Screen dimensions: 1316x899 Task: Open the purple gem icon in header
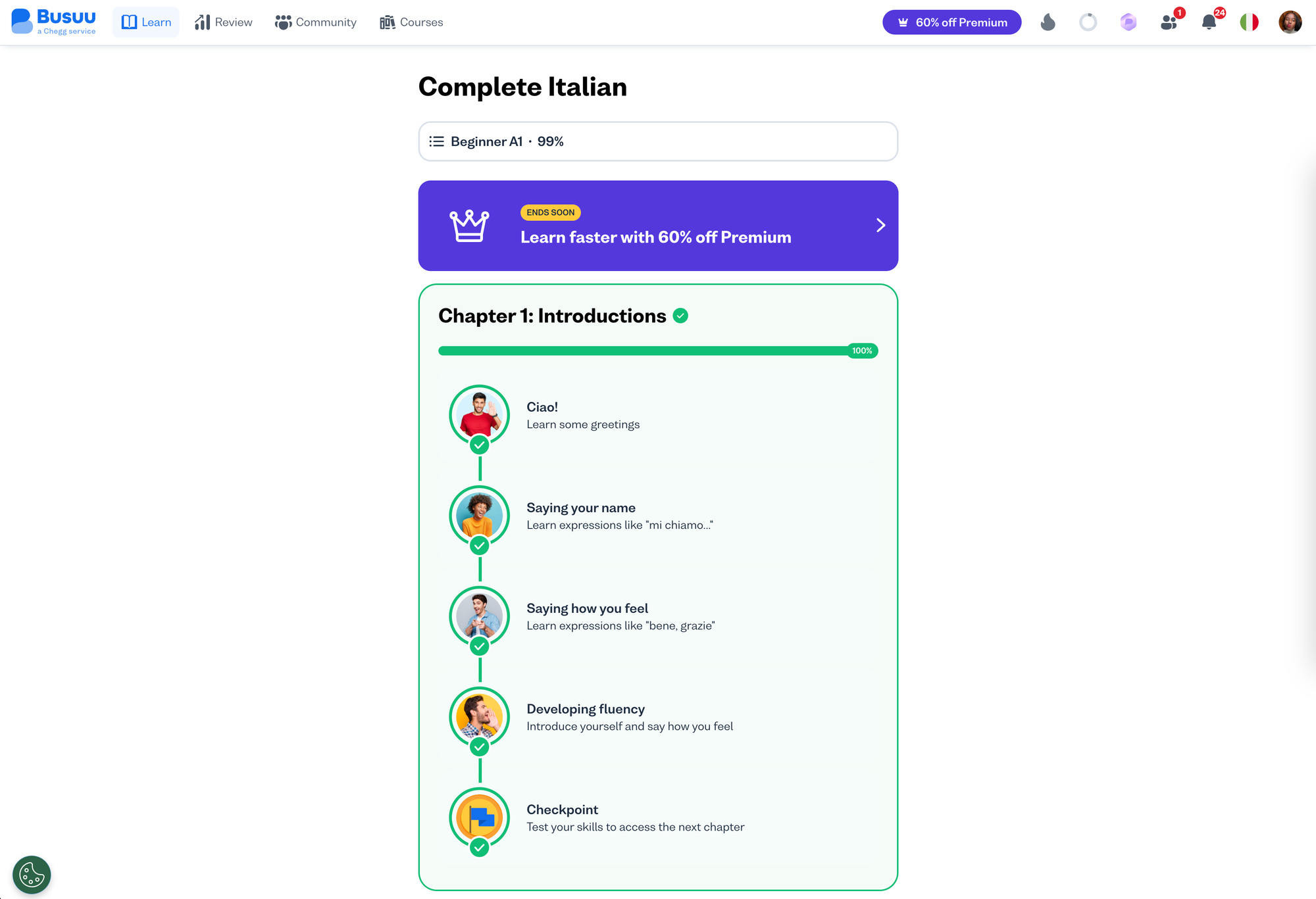pos(1128,22)
